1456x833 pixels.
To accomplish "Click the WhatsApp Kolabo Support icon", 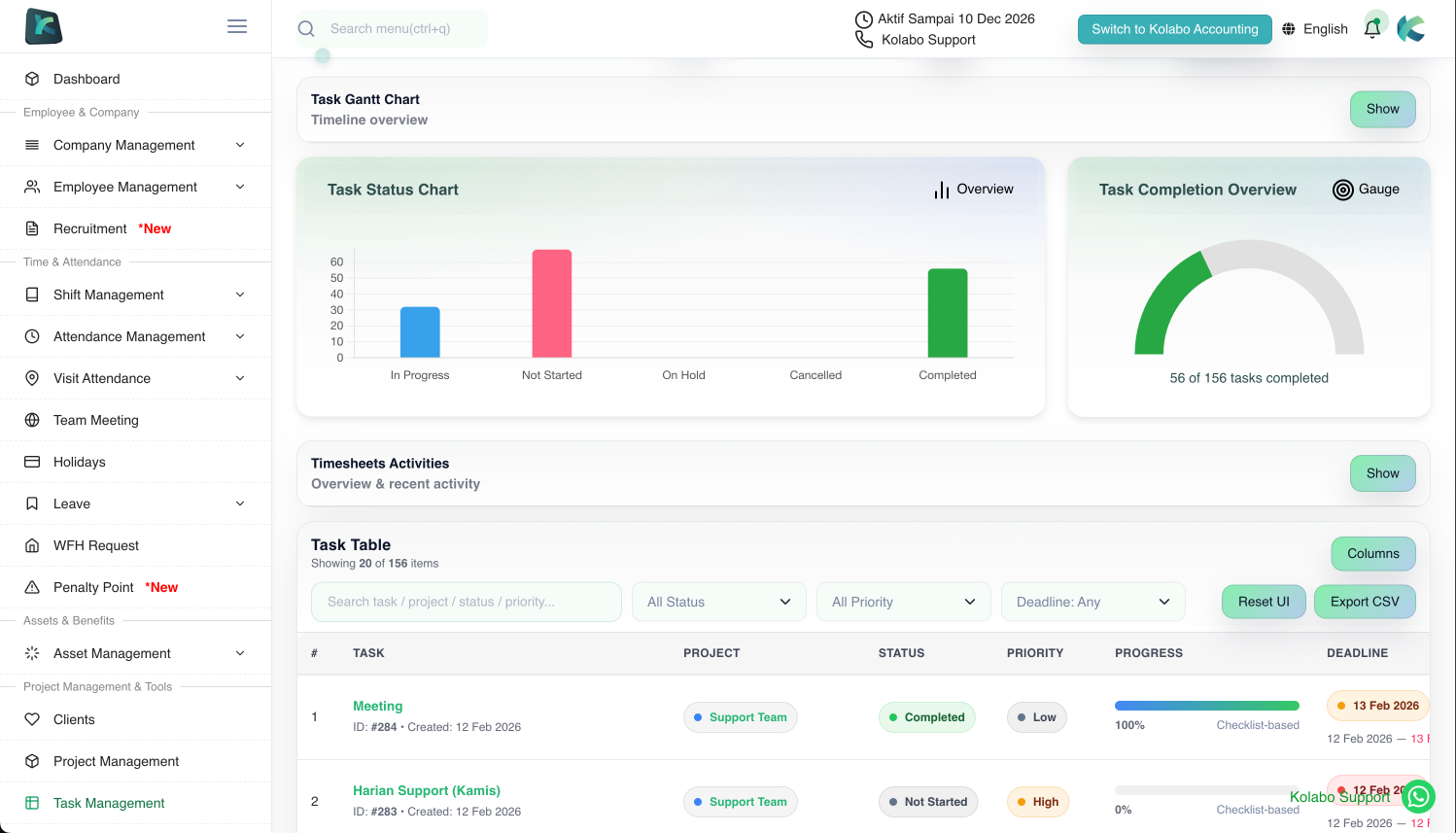I will click(x=1418, y=797).
